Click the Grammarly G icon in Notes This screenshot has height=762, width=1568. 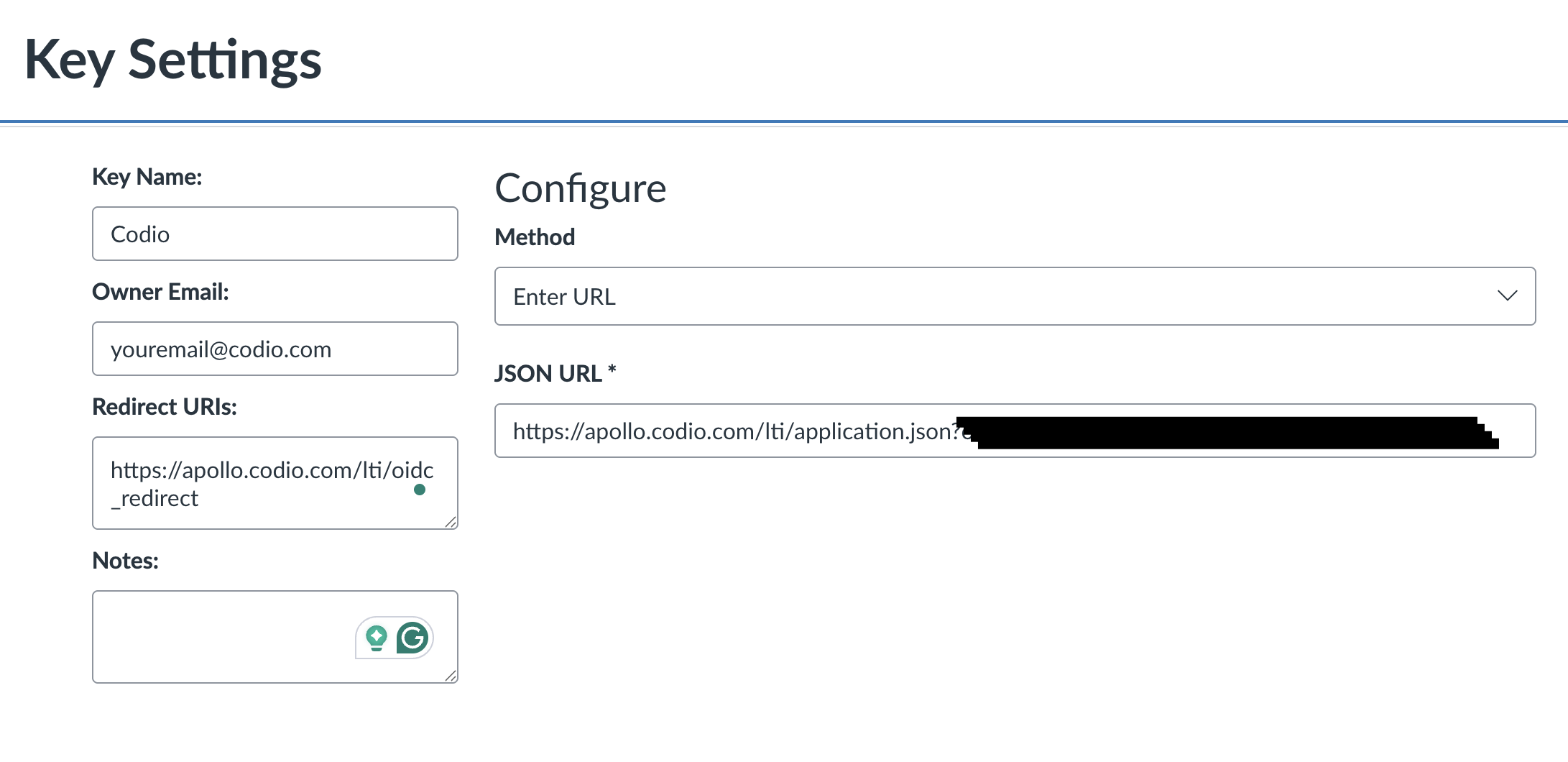point(412,638)
